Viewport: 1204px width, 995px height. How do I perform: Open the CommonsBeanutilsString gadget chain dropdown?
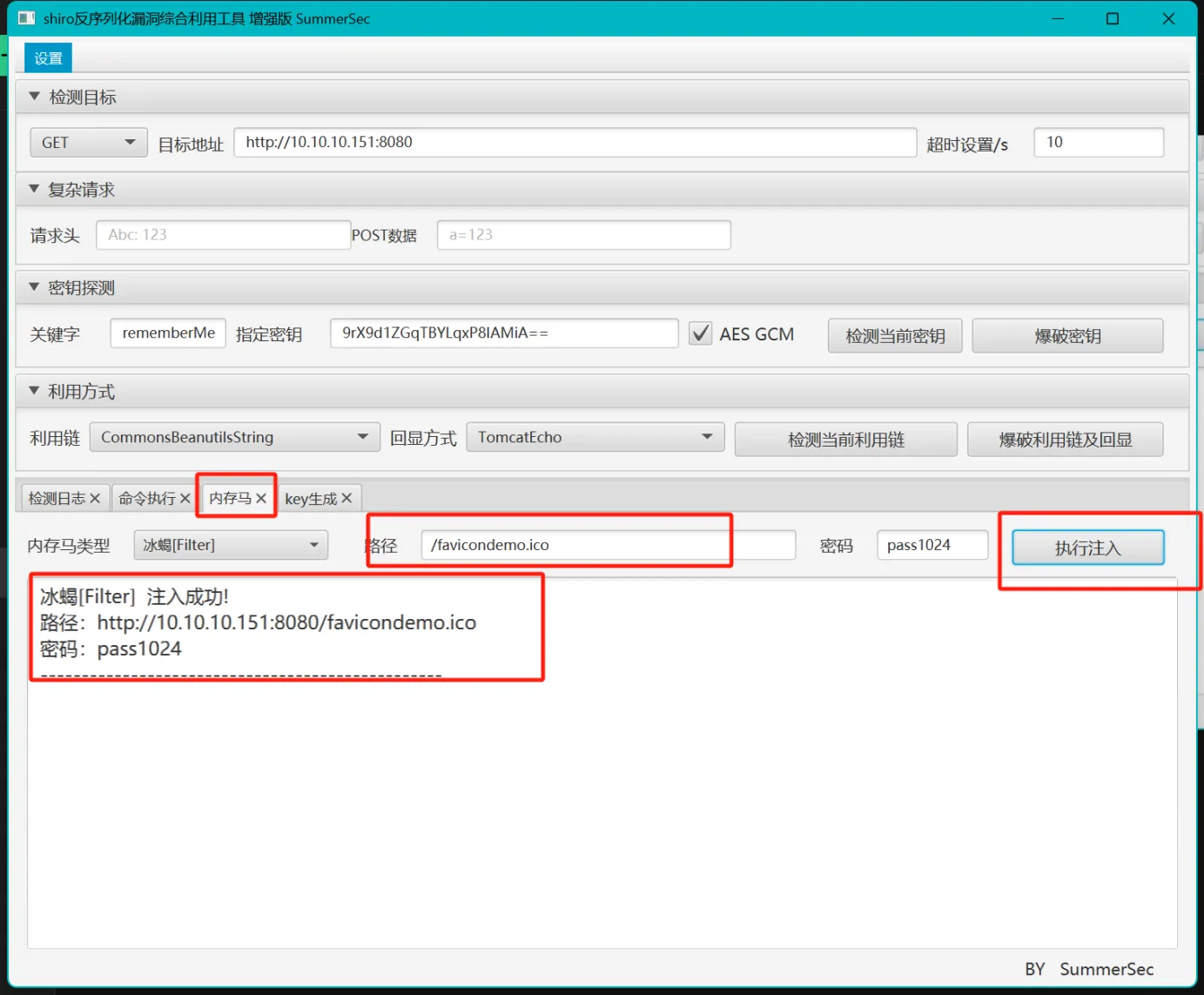pos(235,437)
